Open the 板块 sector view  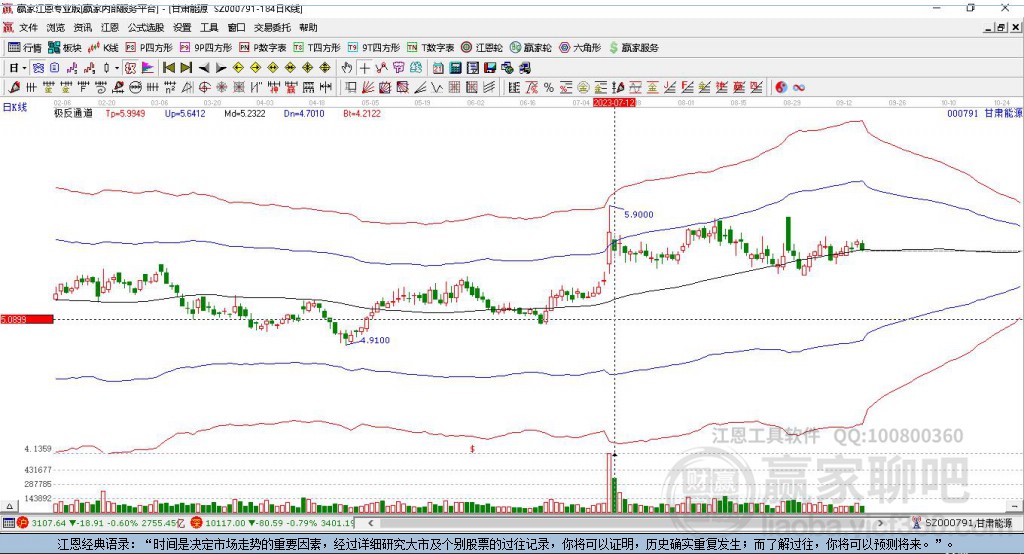[64, 48]
